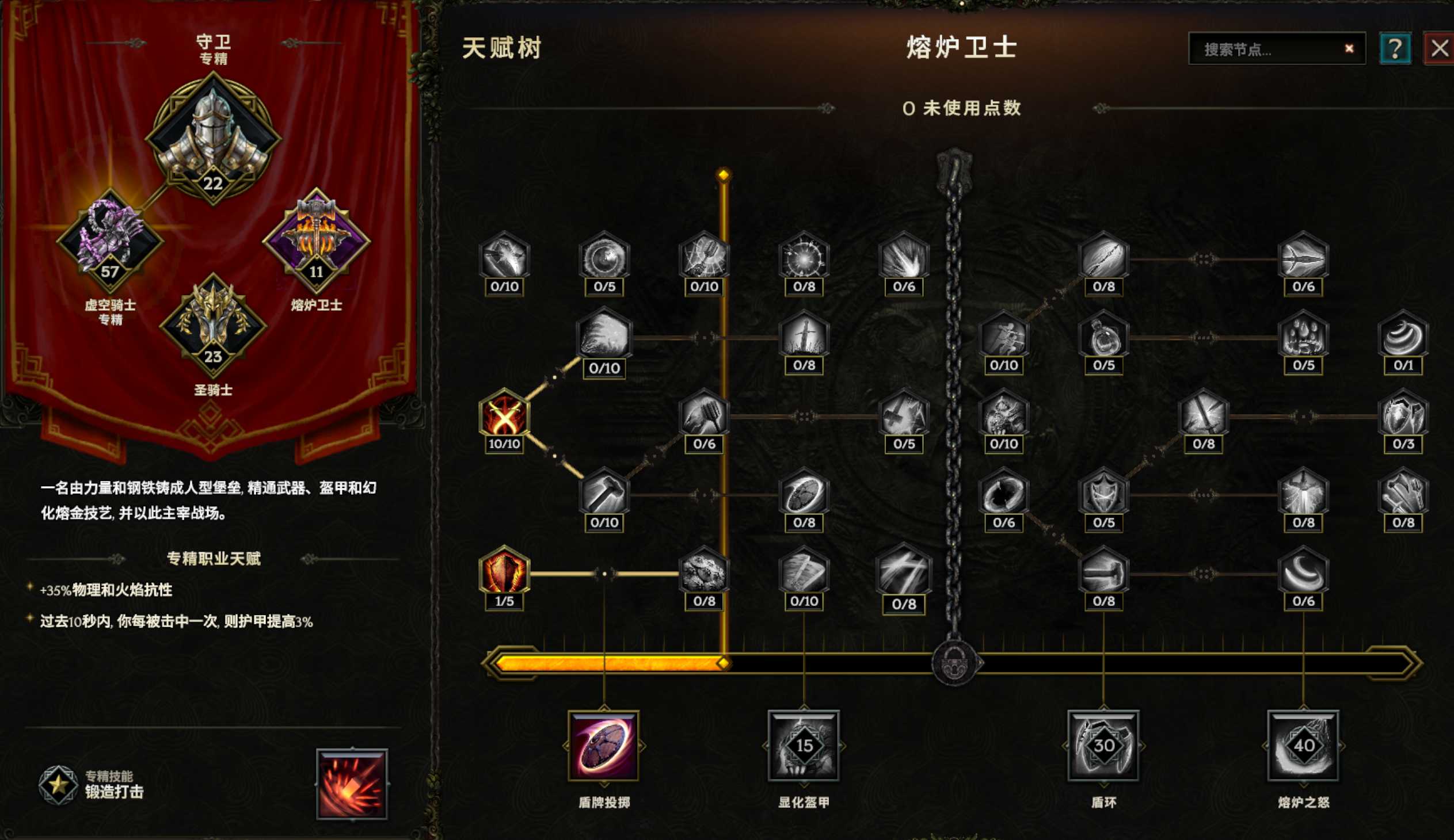The width and height of the screenshot is (1454, 840).
Task: Open the 熔炉卫士 mastery emblem
Action: [x=316, y=241]
